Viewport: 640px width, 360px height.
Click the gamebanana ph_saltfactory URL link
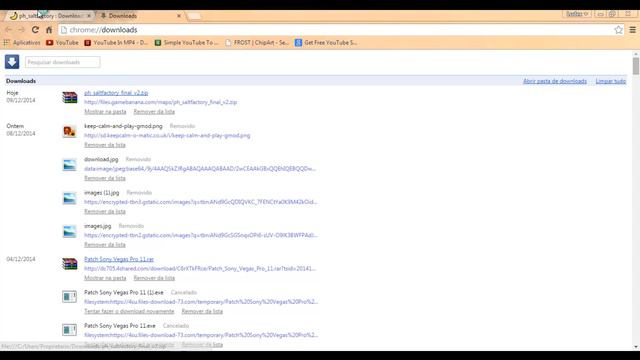click(x=160, y=102)
